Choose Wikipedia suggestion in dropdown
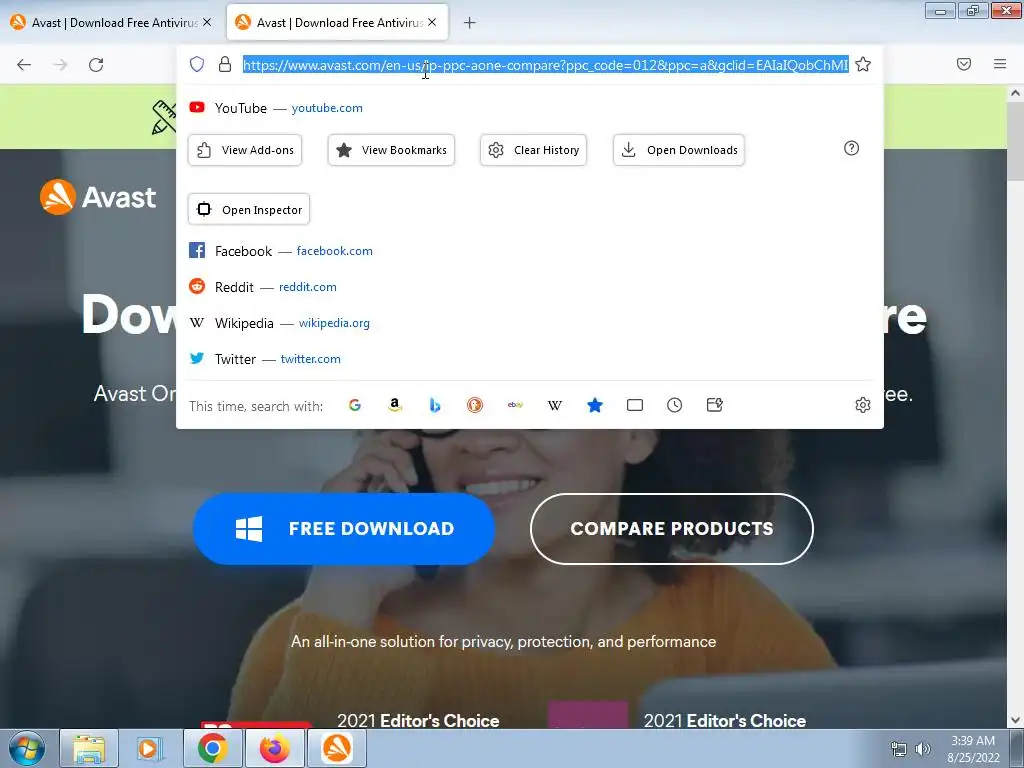The height and width of the screenshot is (768, 1024). tap(530, 323)
